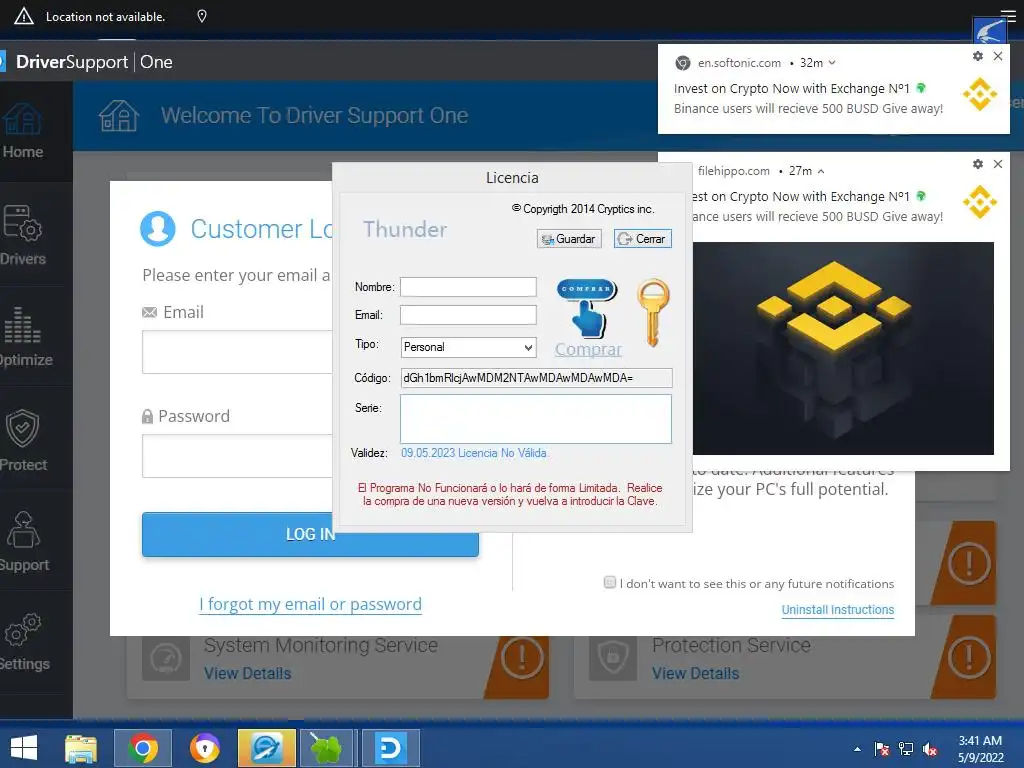Click the flag notification tray icon
Screen dimensions: 1024x768
[882, 749]
